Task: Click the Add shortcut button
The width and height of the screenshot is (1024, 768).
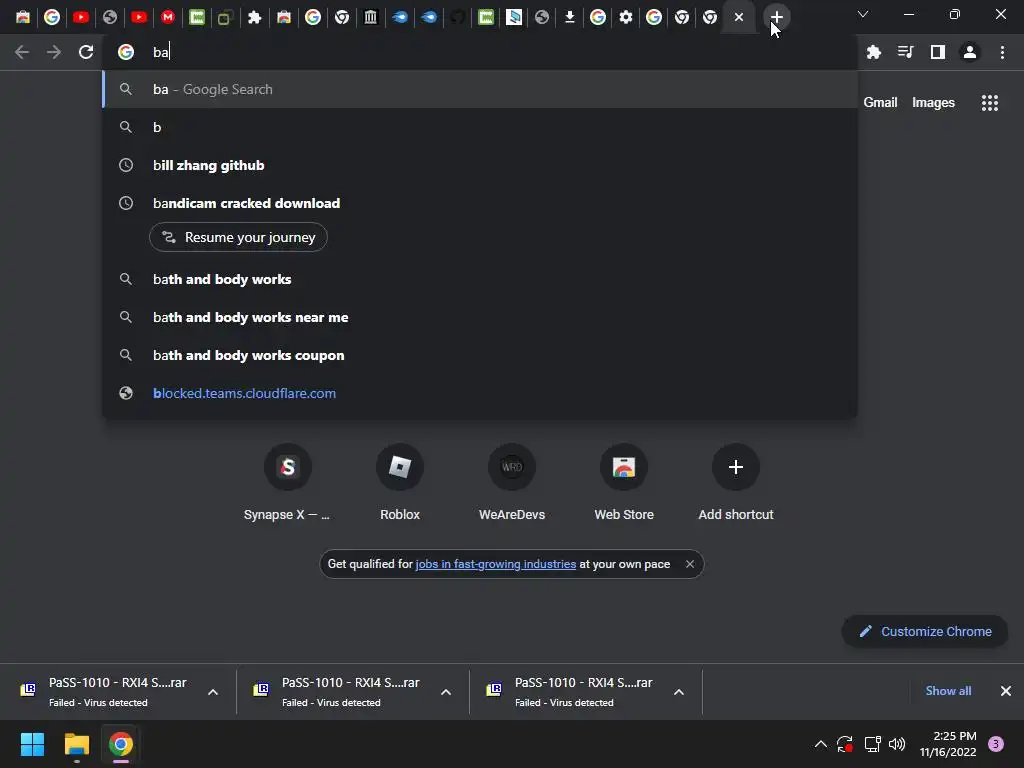Action: pos(736,482)
